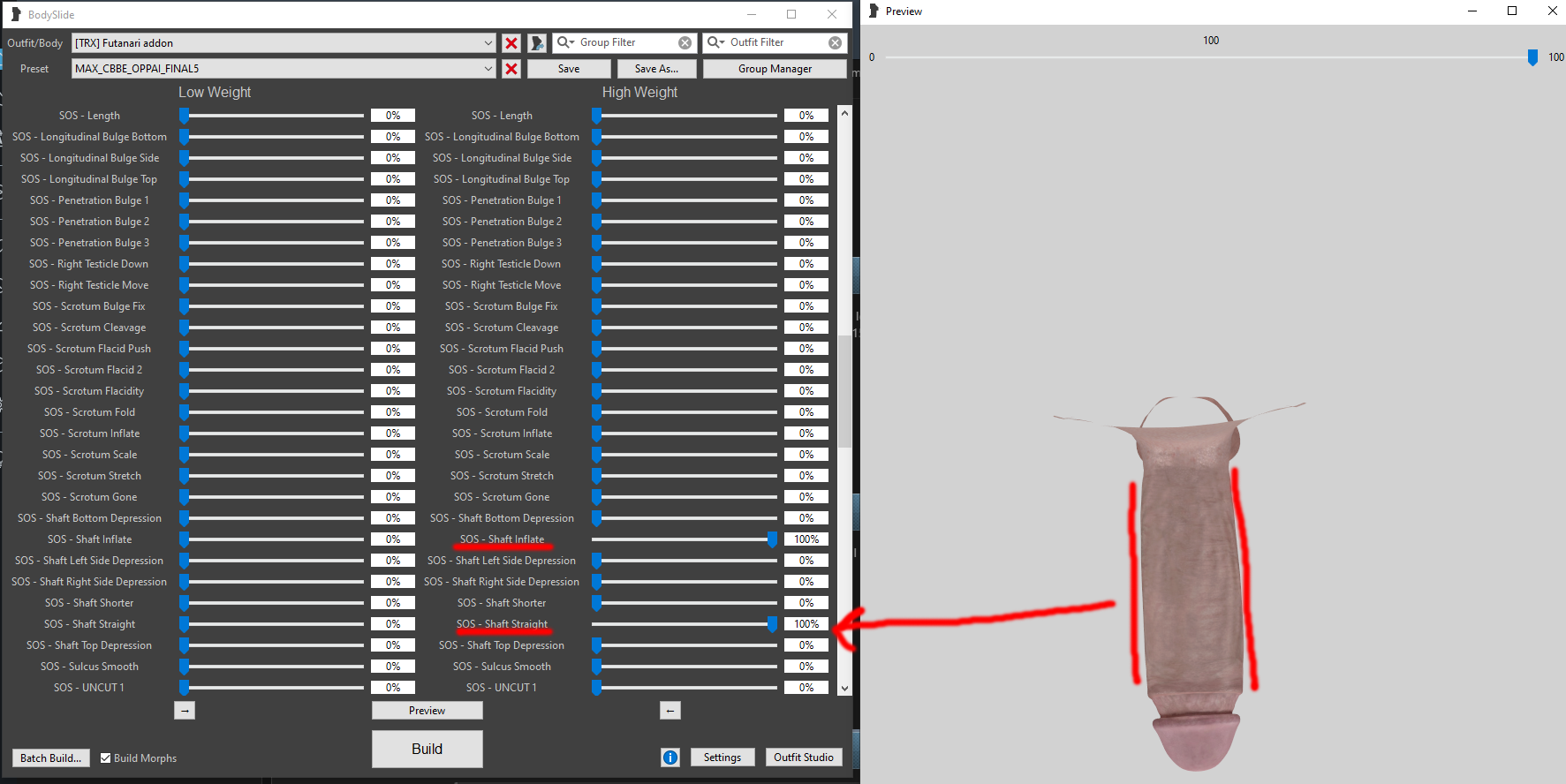Open the Group Manager
This screenshot has width=1566, height=784.
775,69
